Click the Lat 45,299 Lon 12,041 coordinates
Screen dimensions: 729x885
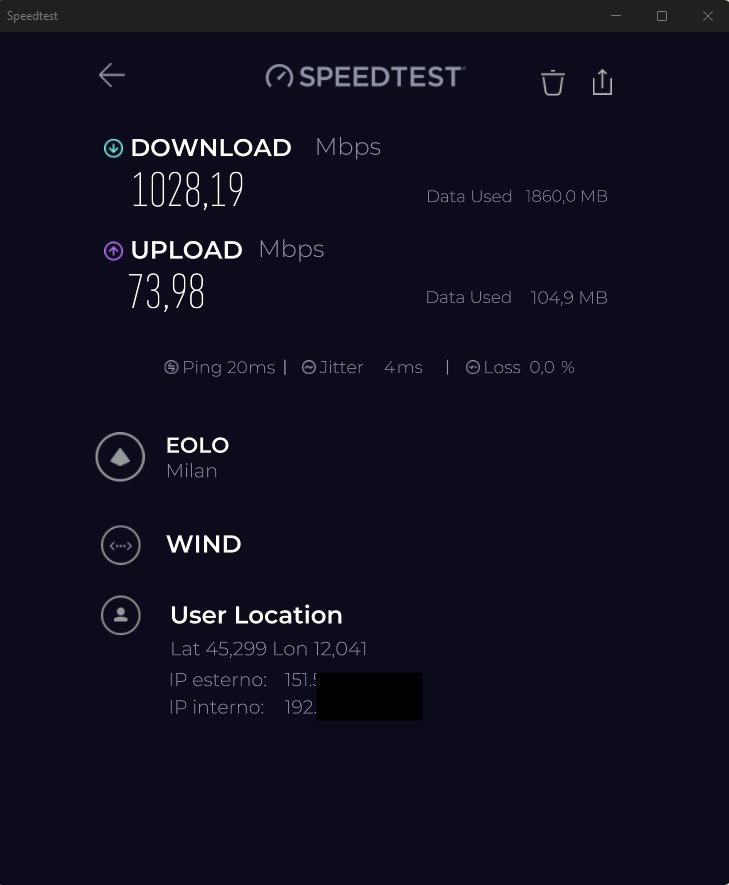[x=268, y=649]
